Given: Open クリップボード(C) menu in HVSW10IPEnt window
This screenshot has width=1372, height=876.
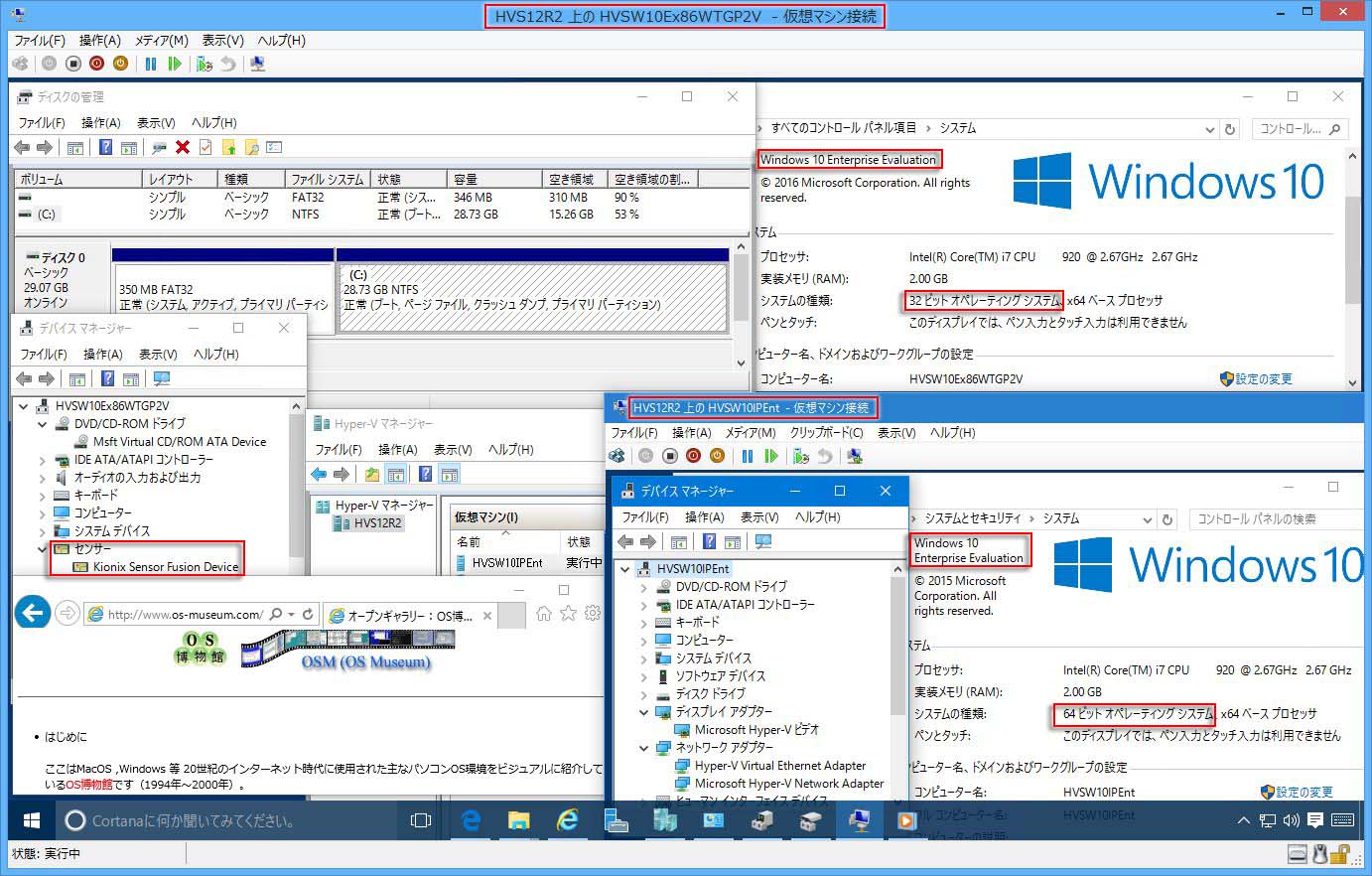Looking at the screenshot, I should point(827,432).
